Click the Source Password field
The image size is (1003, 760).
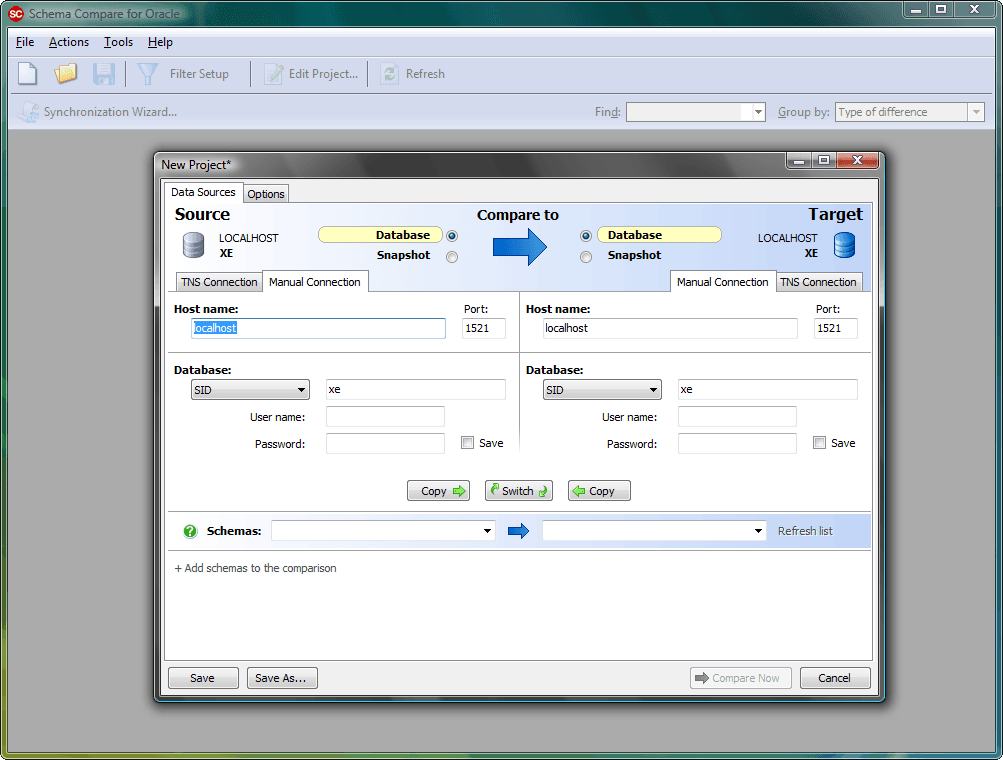click(385, 443)
